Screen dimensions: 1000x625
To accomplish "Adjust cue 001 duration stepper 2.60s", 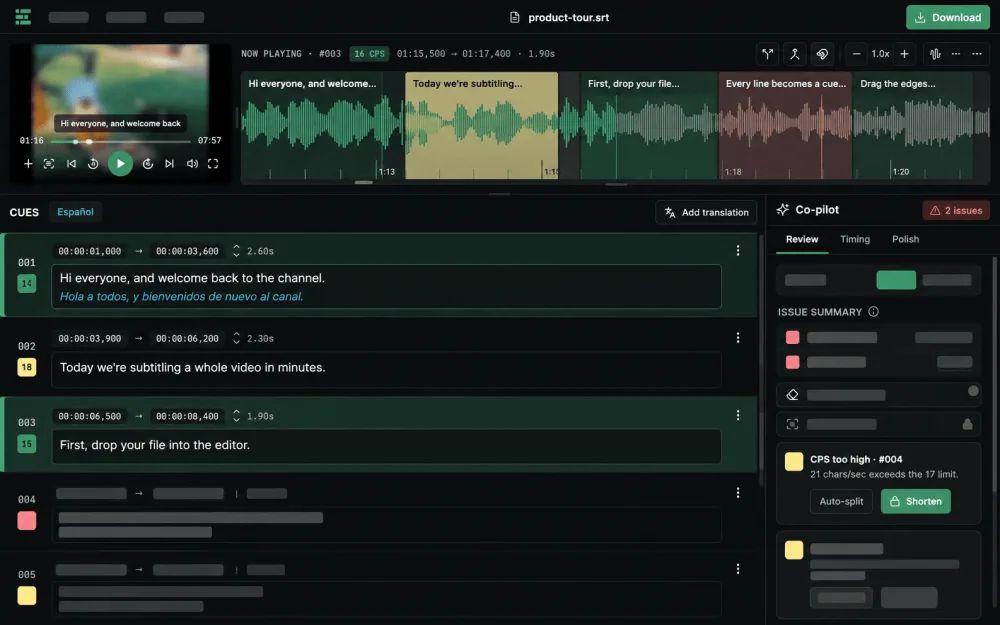I will tap(237, 251).
